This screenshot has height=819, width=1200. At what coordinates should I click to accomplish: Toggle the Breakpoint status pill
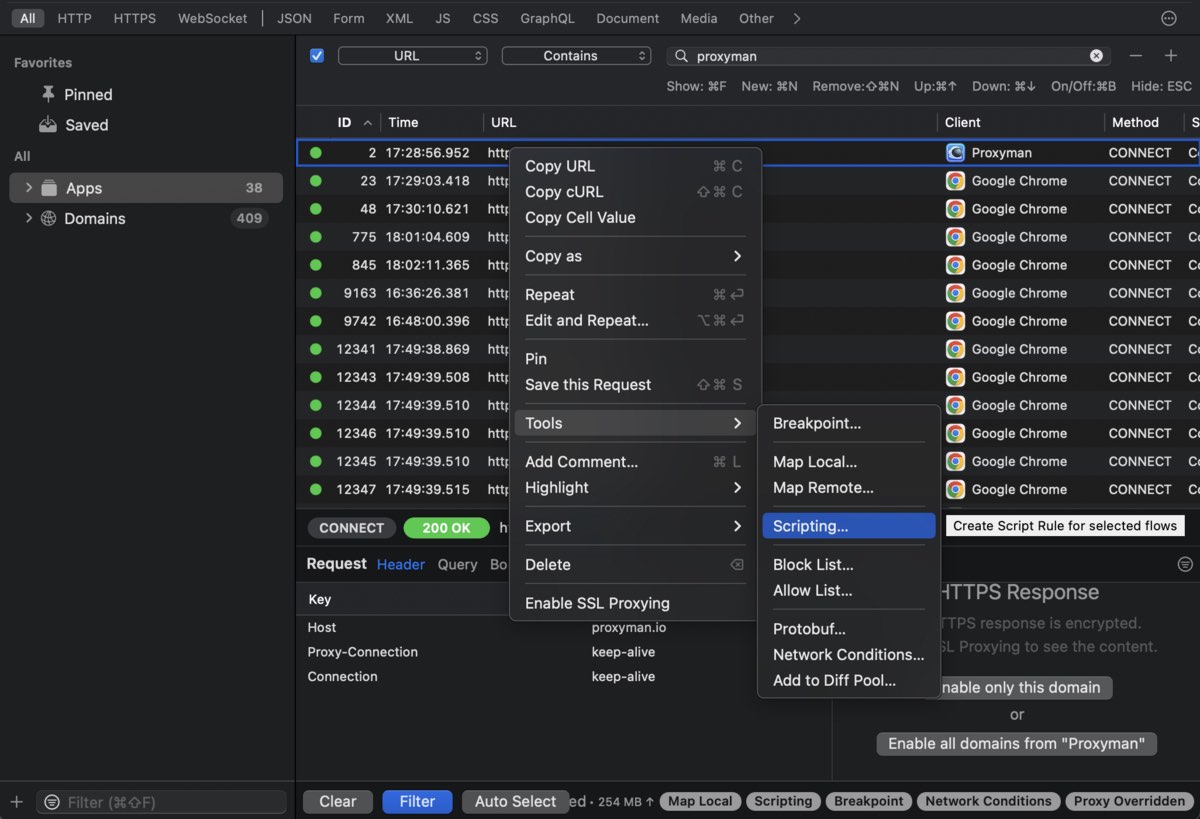coord(869,801)
